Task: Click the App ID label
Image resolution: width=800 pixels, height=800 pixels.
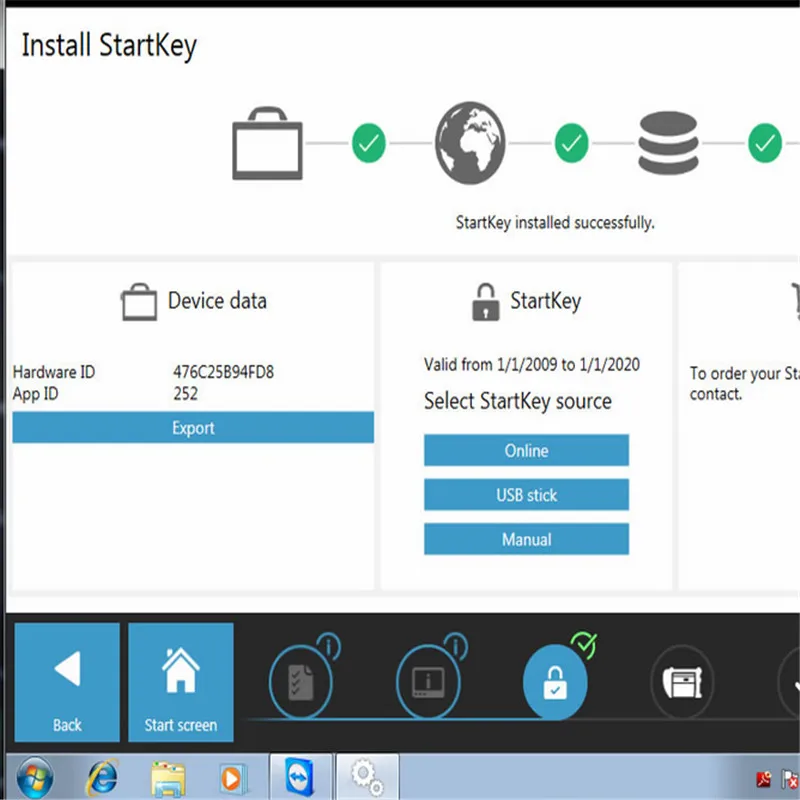Action: (35, 394)
